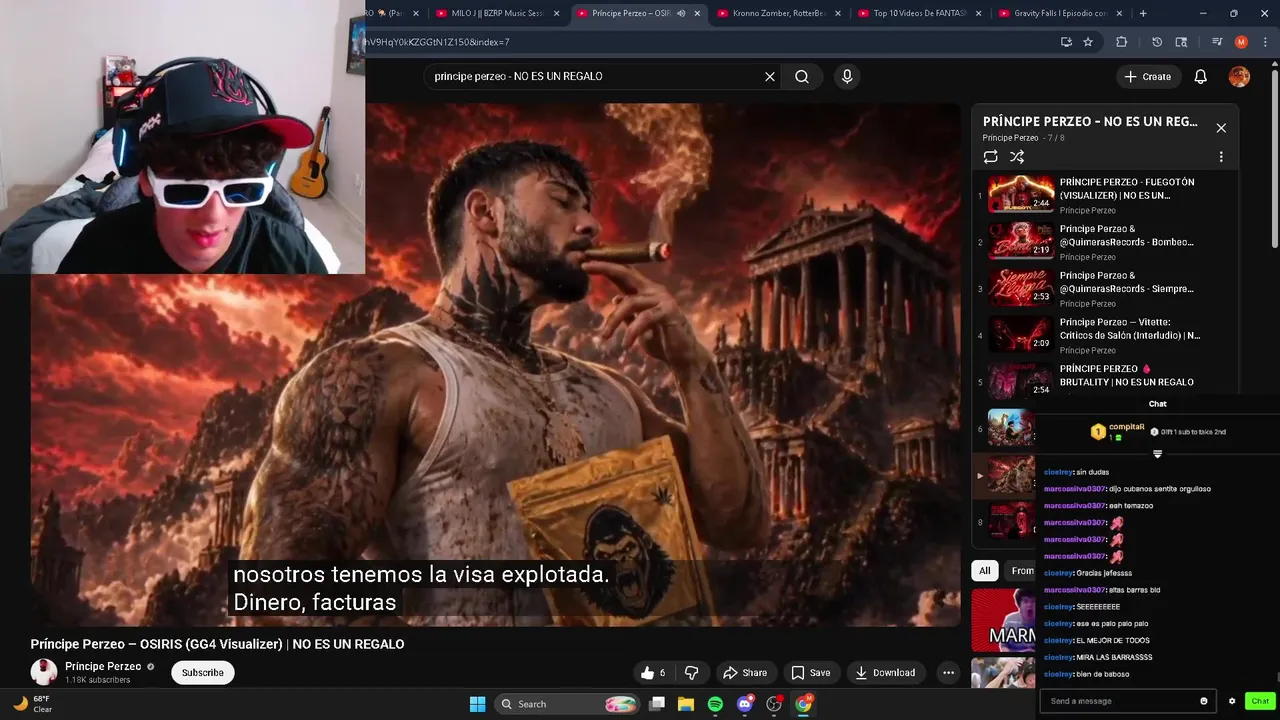The height and width of the screenshot is (720, 1280).
Task: Click the YouTube search magnifier button
Action: pos(802,76)
